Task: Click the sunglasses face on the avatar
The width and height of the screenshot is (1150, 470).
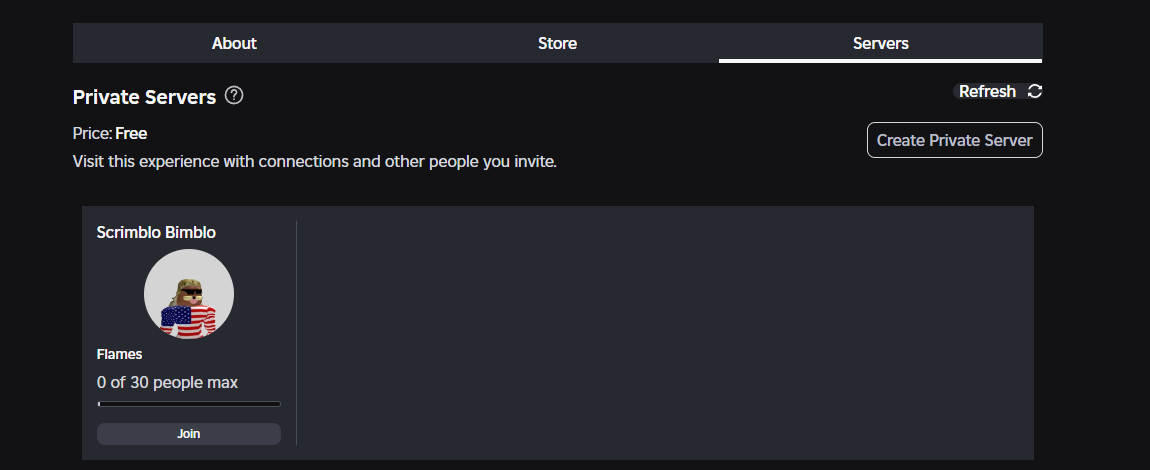Action: tap(191, 296)
